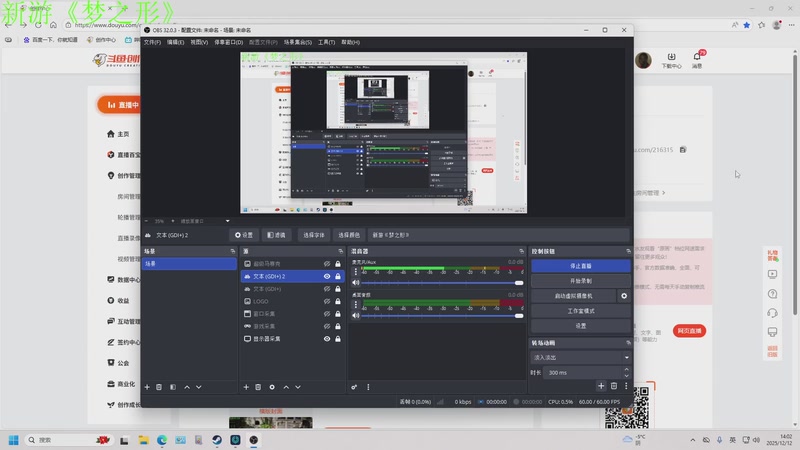This screenshot has width=800, height=450.
Task: Move the scene up with the 场景 panel up arrow
Action: (x=187, y=387)
